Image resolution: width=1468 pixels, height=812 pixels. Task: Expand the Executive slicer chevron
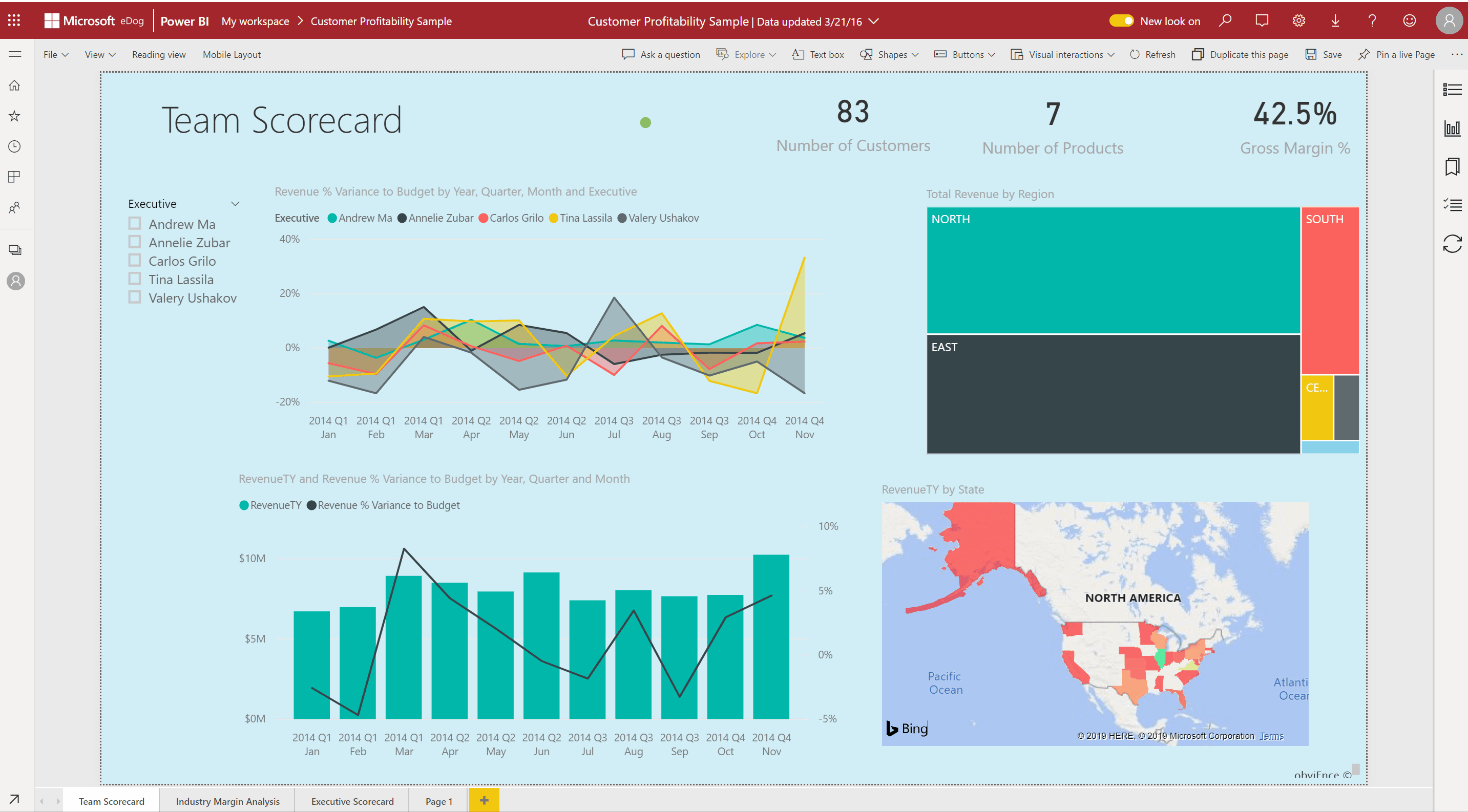click(235, 204)
